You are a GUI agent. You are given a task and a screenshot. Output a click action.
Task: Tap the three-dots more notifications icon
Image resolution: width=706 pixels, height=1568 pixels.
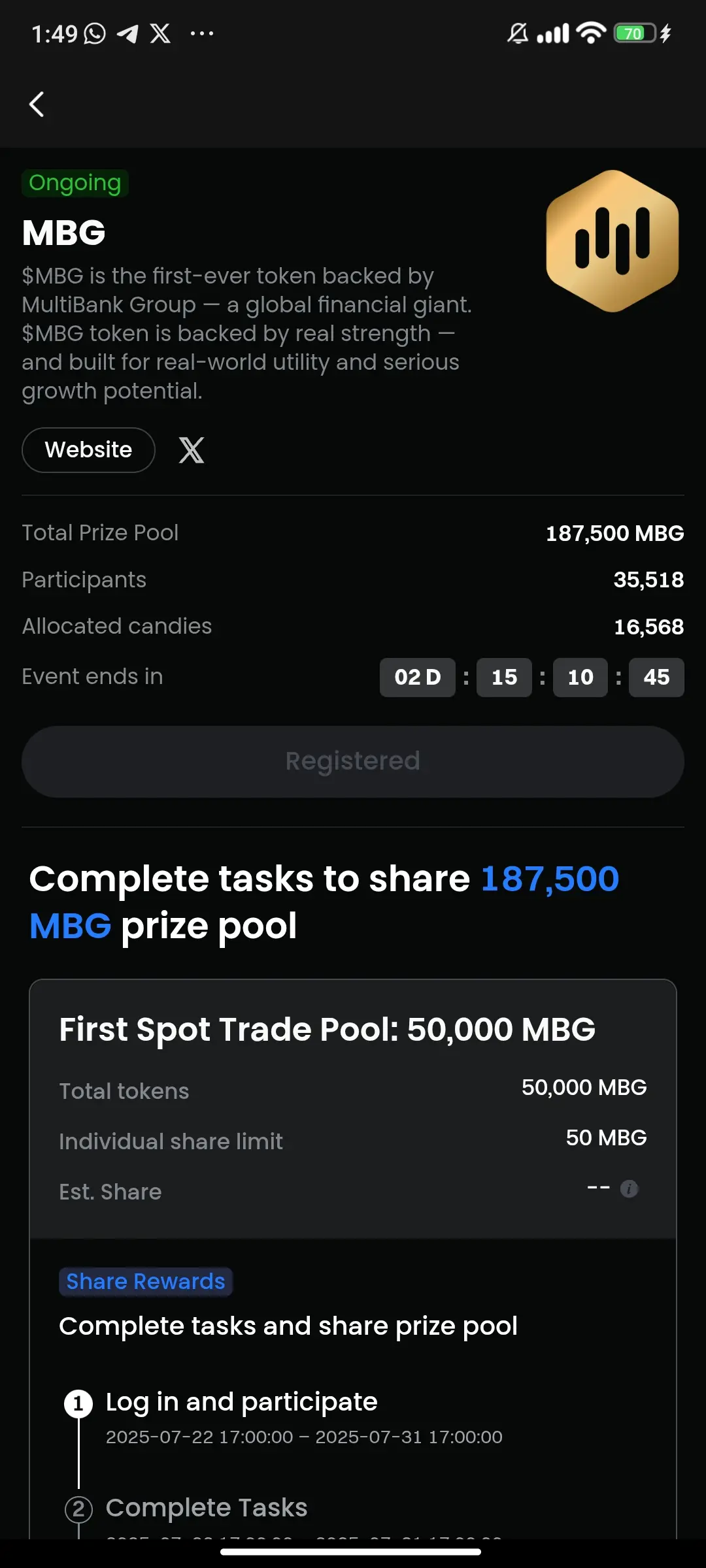click(x=201, y=33)
